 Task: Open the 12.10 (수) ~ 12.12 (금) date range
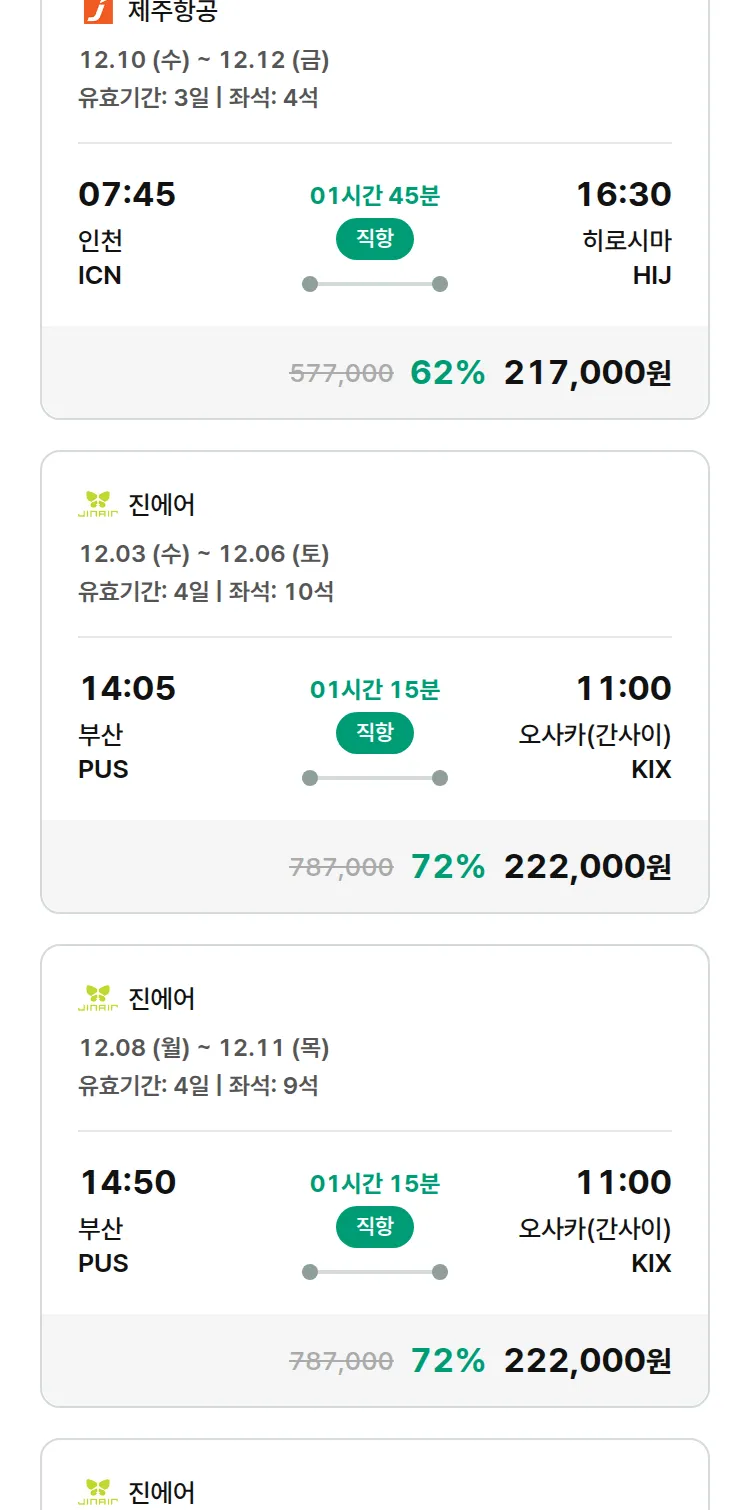coord(204,60)
